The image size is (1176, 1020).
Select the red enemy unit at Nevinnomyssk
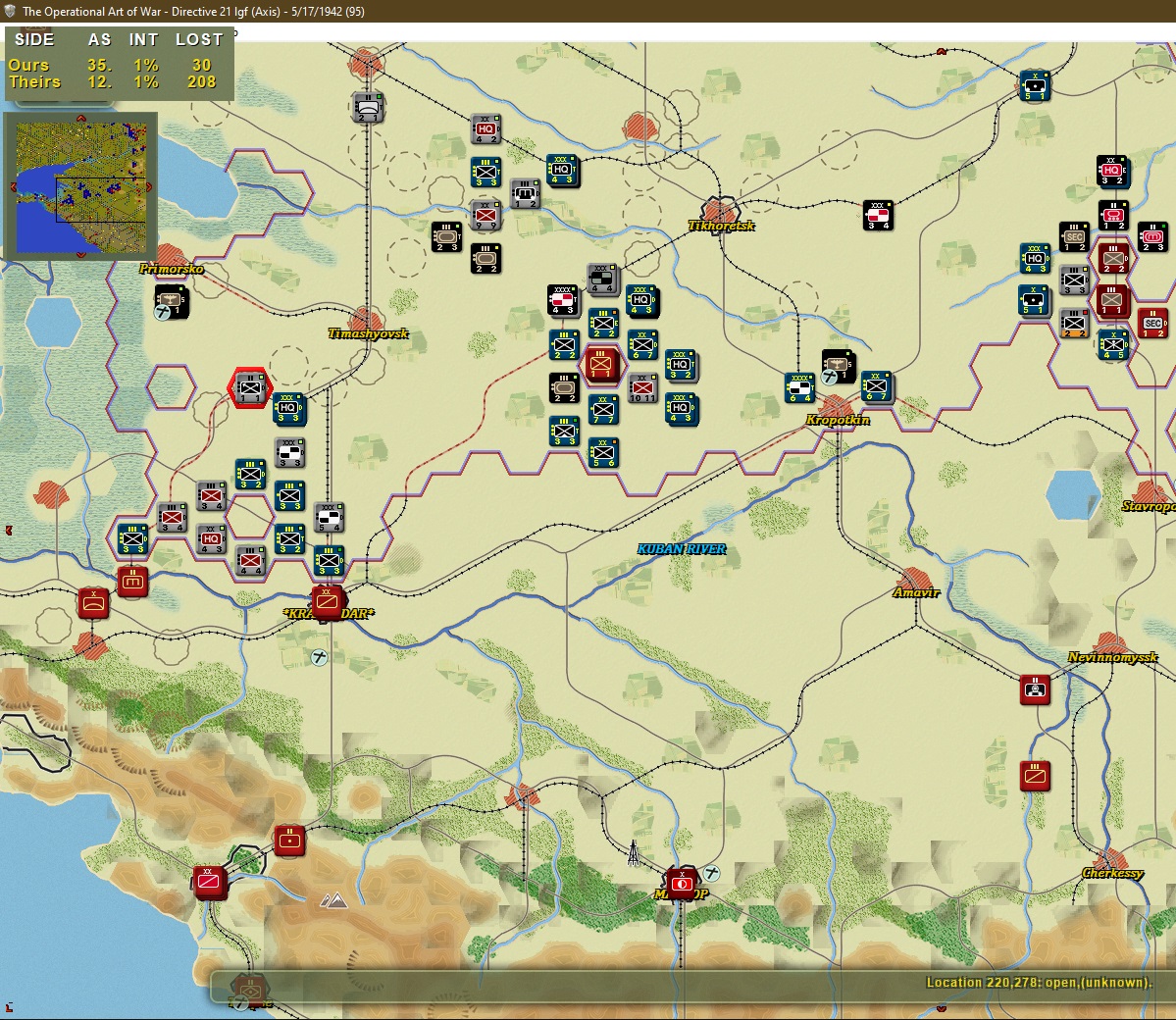click(1035, 689)
